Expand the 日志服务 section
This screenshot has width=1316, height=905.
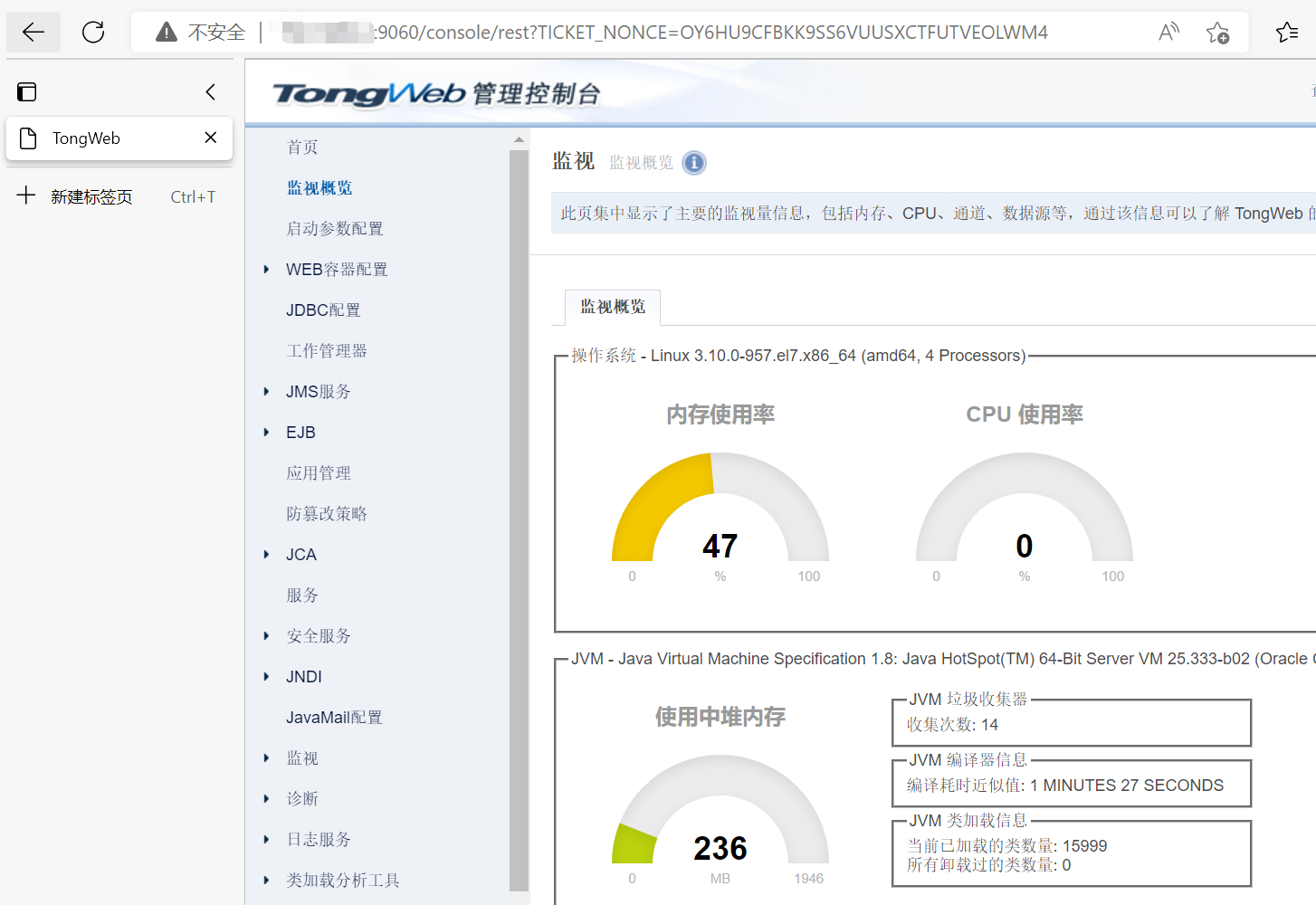(265, 839)
